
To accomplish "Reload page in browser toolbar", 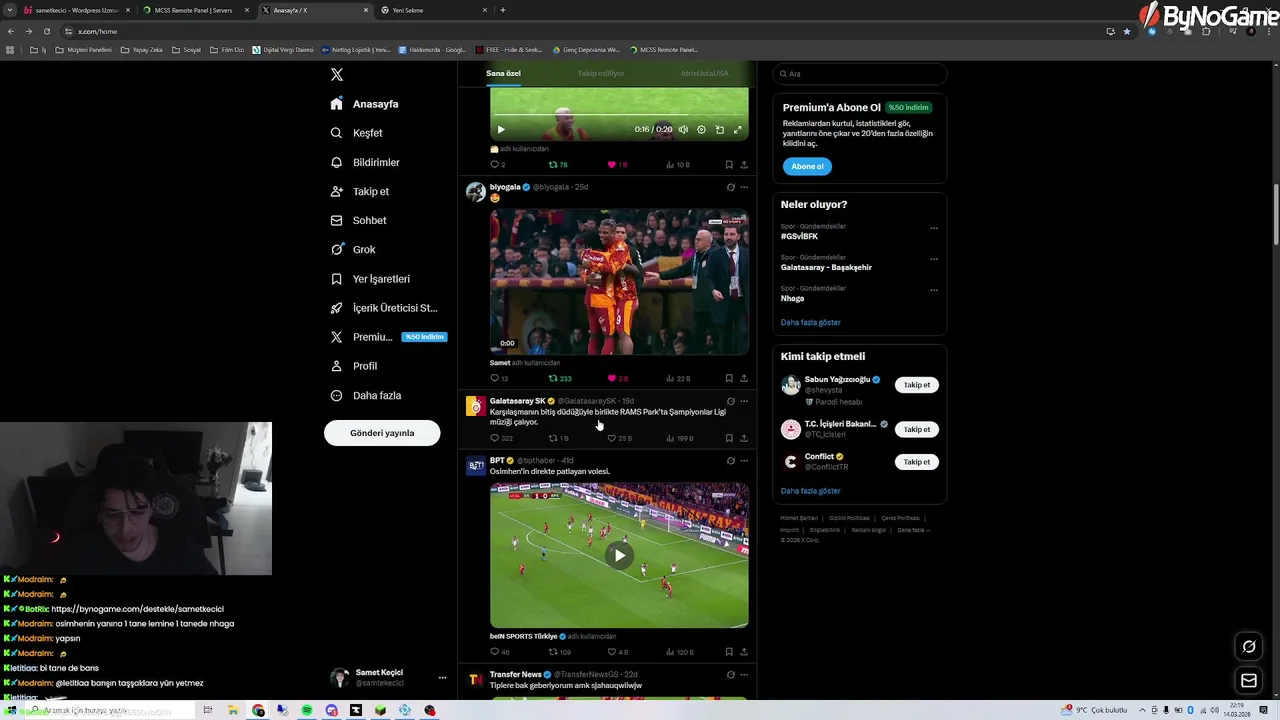I will [x=46, y=31].
